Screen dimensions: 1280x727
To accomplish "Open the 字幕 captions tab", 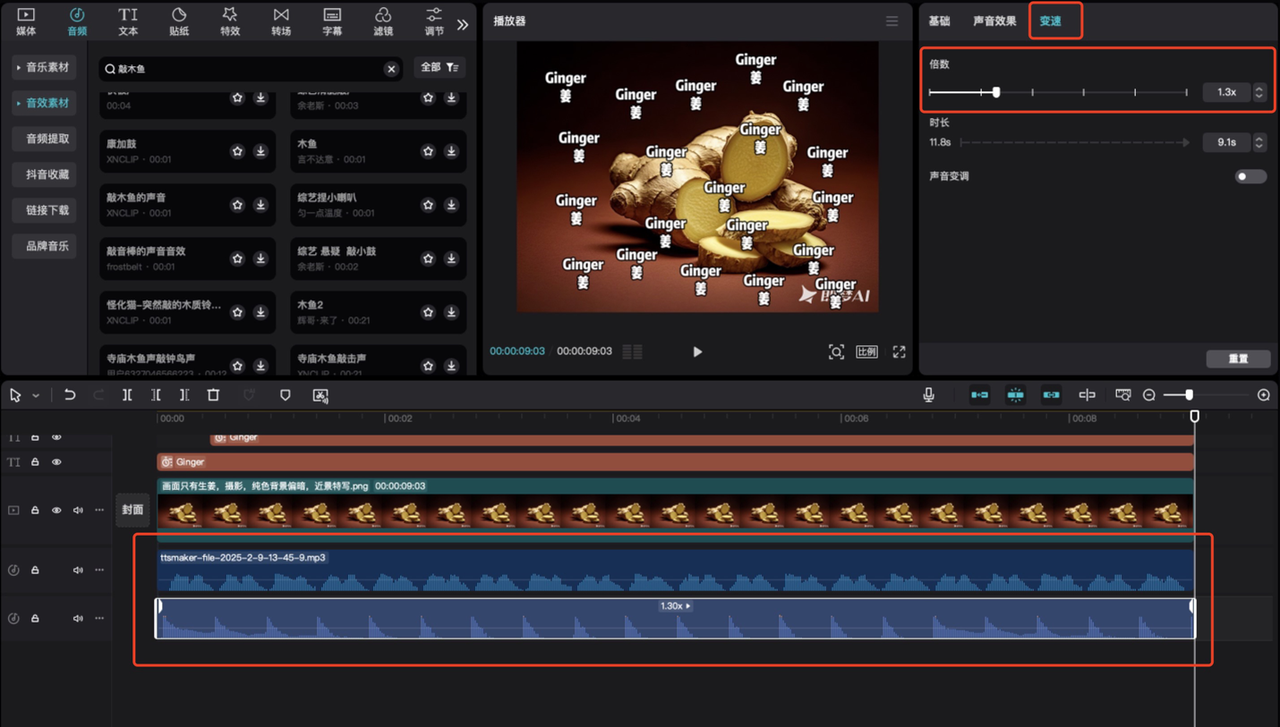I will (x=332, y=21).
